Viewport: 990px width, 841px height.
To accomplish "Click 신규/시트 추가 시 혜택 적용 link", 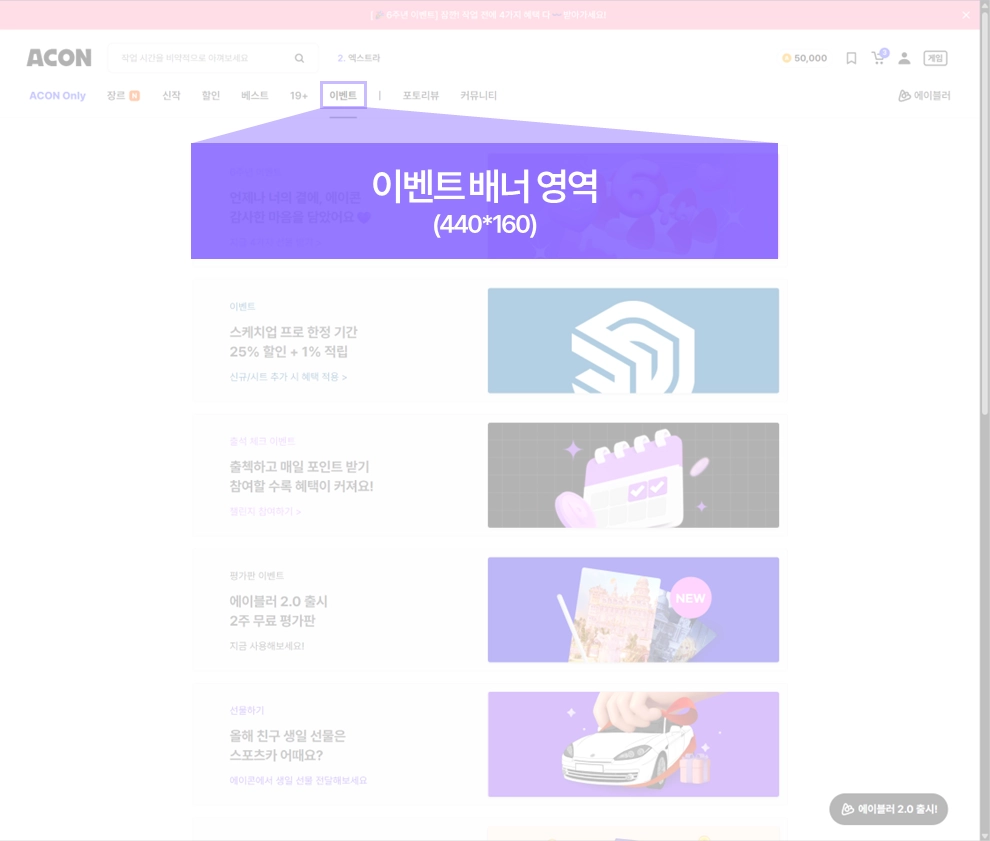I will 288,377.
